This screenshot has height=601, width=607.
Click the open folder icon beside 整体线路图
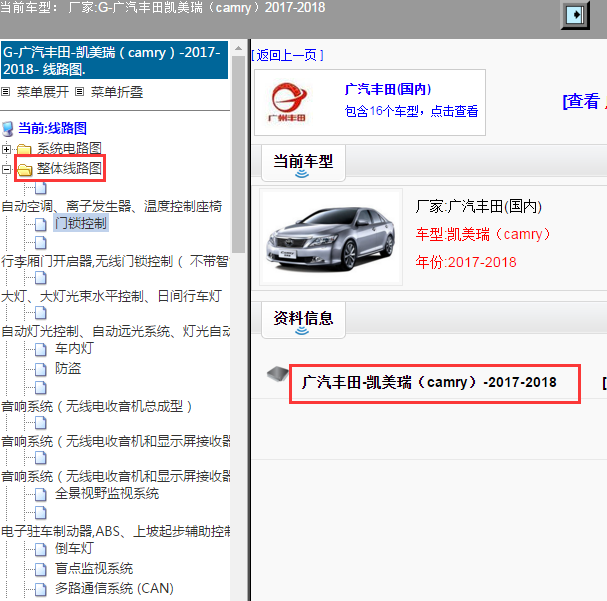(25, 170)
